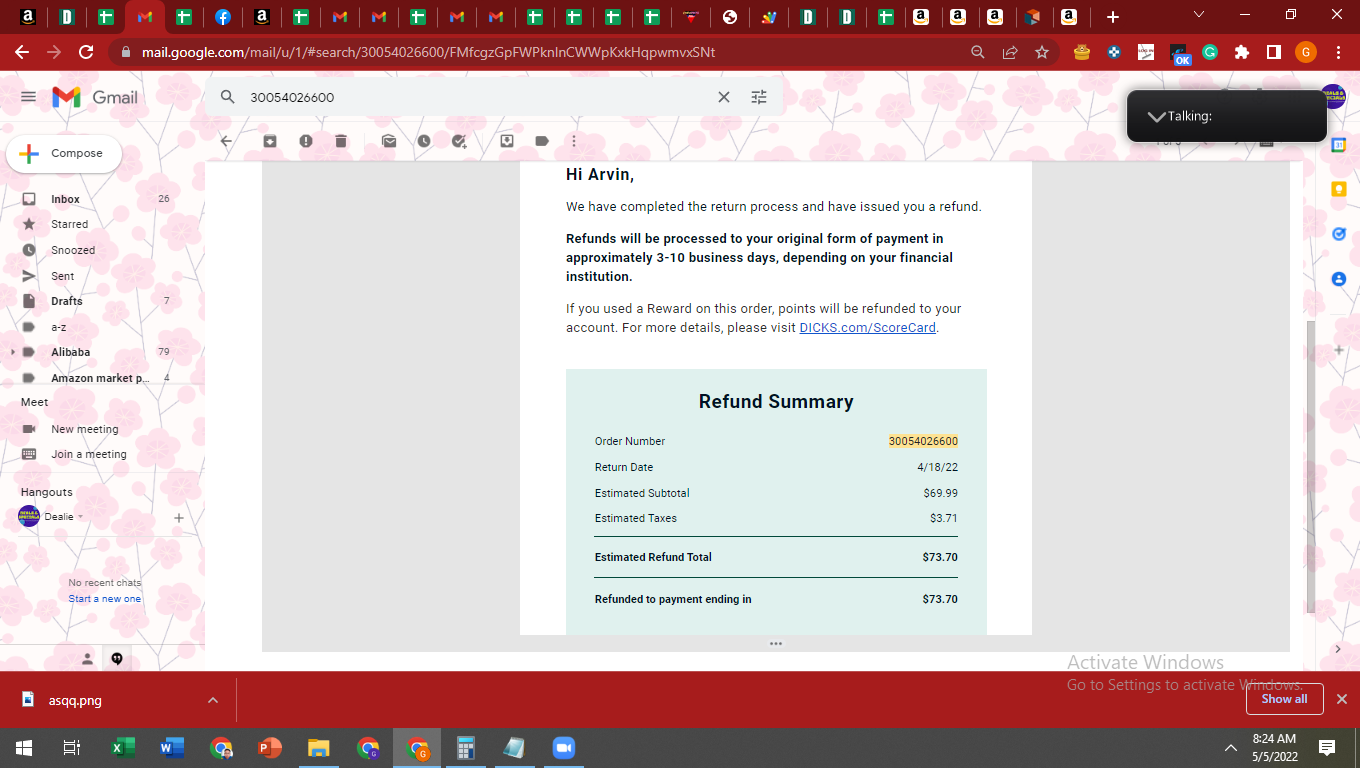The height and width of the screenshot is (768, 1360).
Task: Open the Grammarly extension icon
Action: pyautogui.click(x=1210, y=52)
